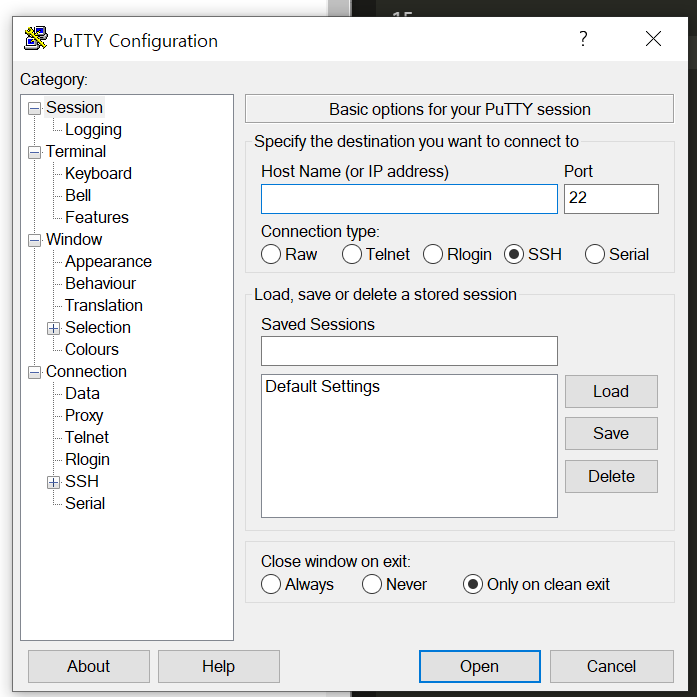This screenshot has width=697, height=697.
Task: Click the Host Name input field
Action: pyautogui.click(x=409, y=199)
